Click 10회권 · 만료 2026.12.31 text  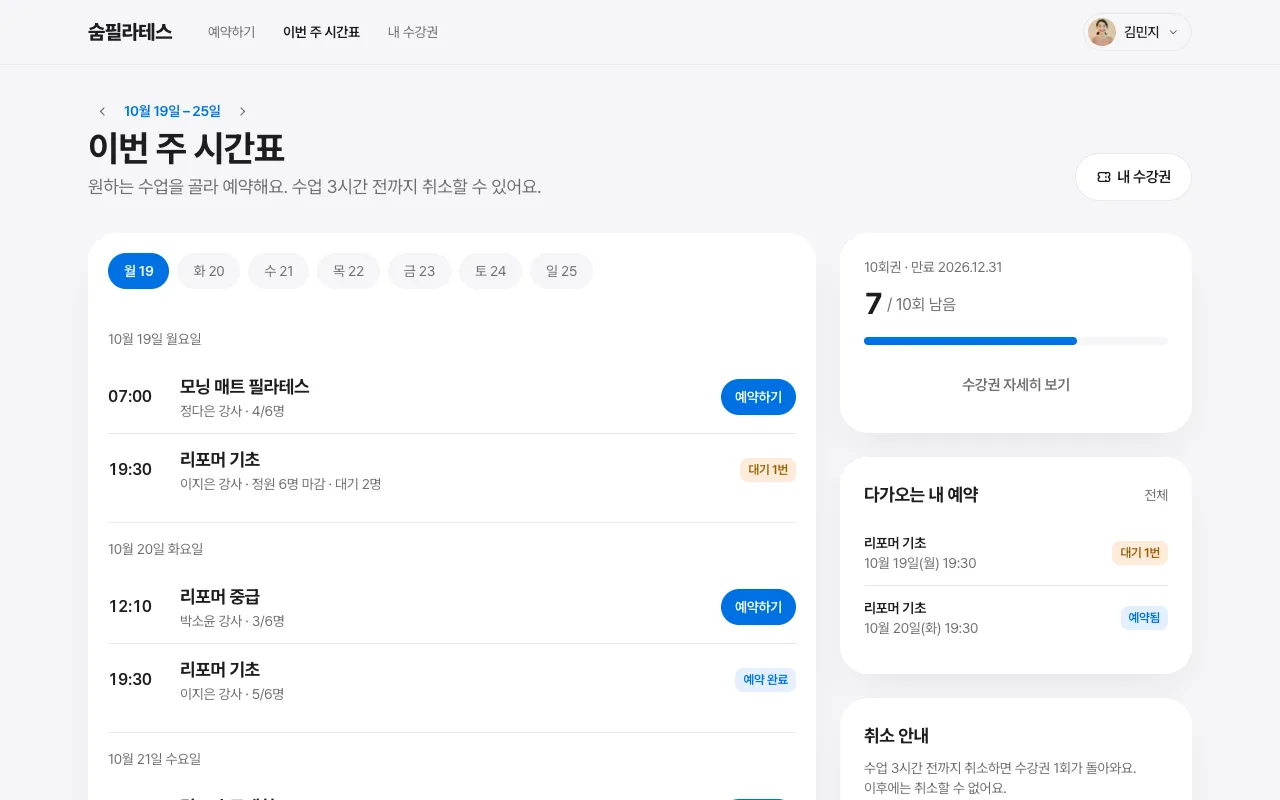tap(933, 267)
